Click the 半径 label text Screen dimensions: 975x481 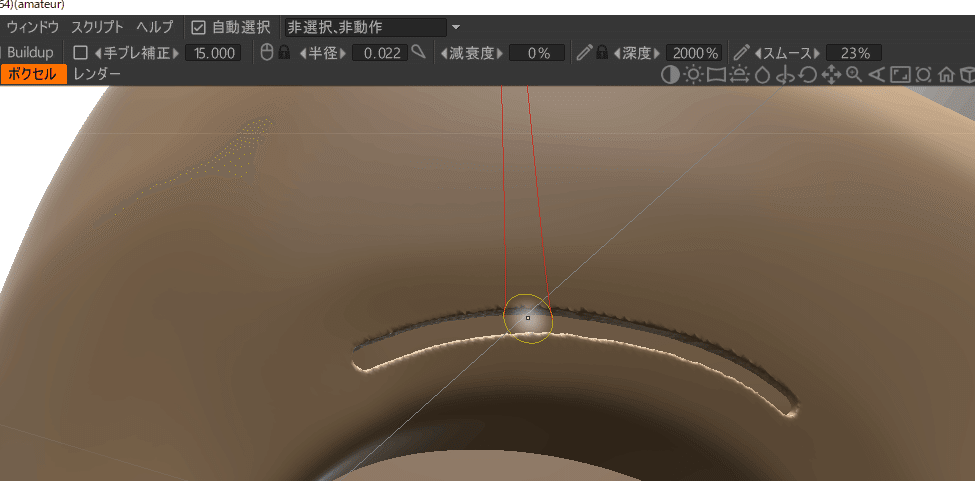coord(323,53)
